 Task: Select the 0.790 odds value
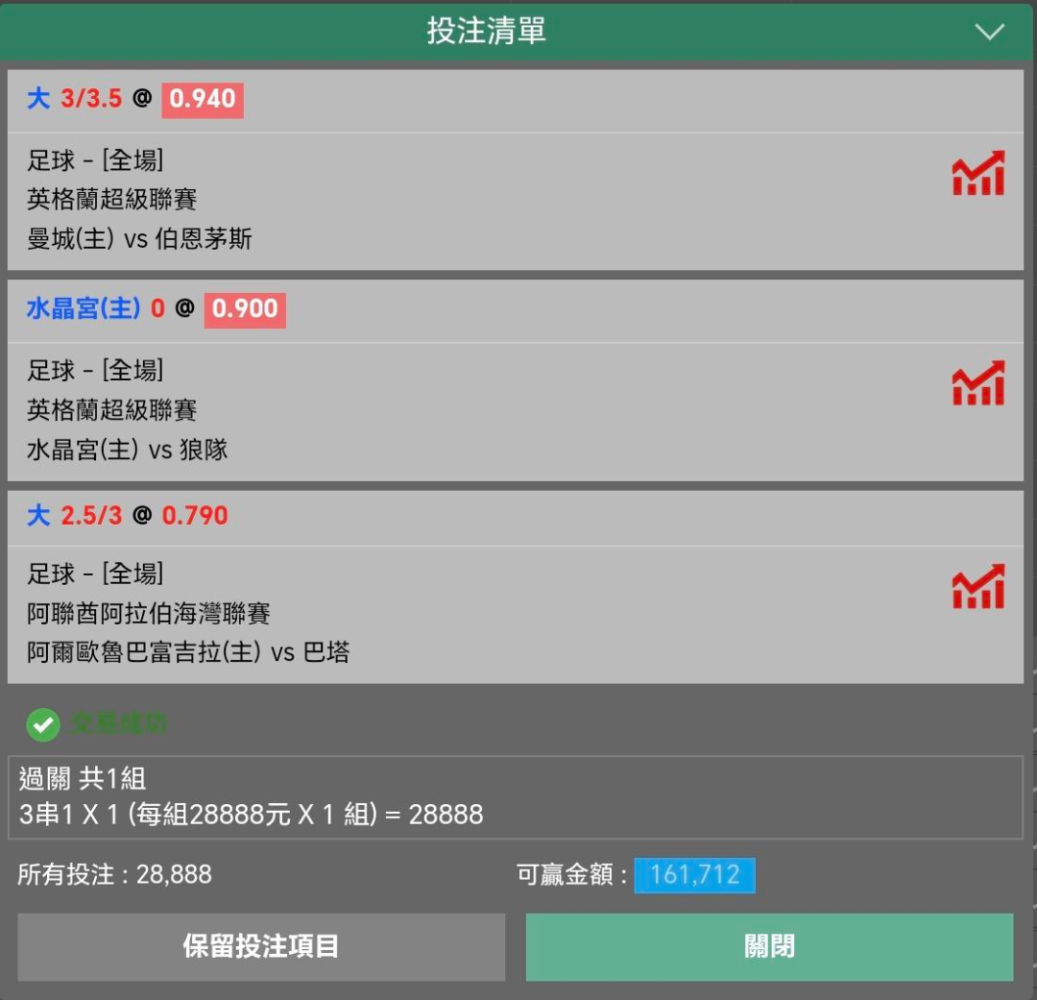click(194, 516)
